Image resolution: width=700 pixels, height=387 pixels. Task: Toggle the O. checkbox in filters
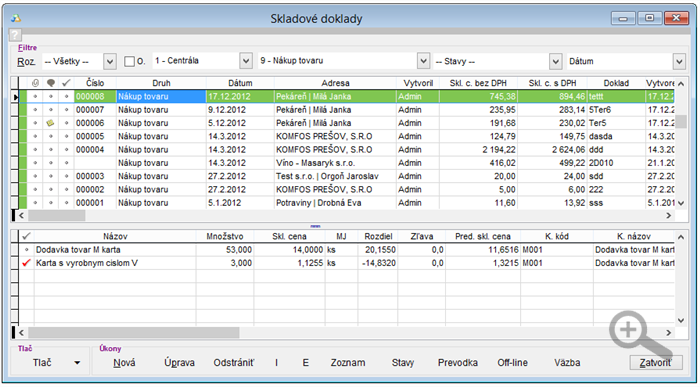(x=129, y=62)
